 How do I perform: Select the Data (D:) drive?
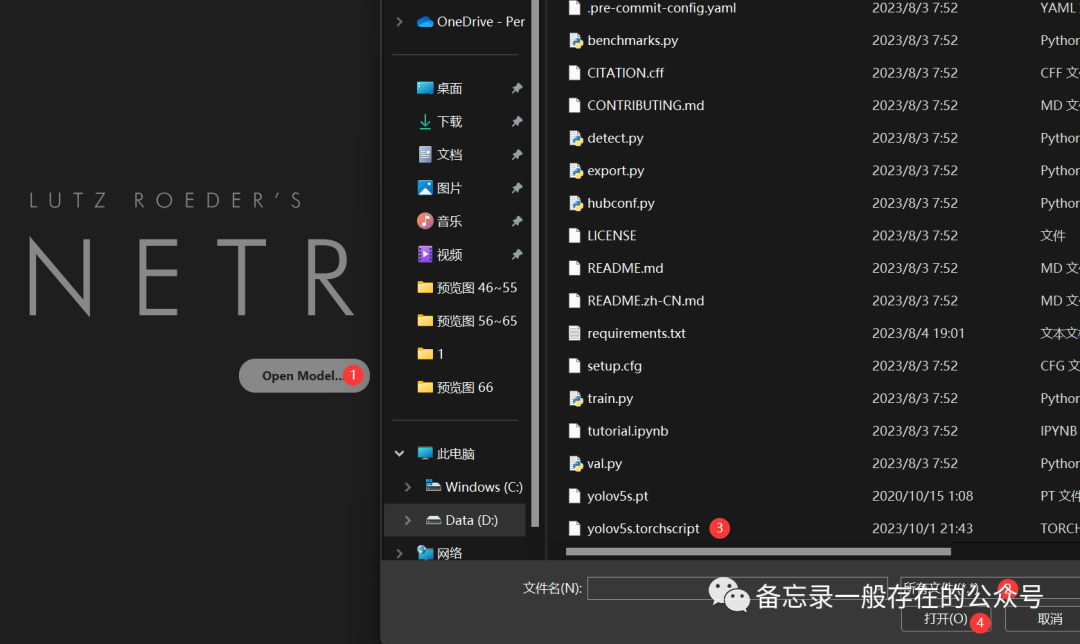[x=461, y=520]
